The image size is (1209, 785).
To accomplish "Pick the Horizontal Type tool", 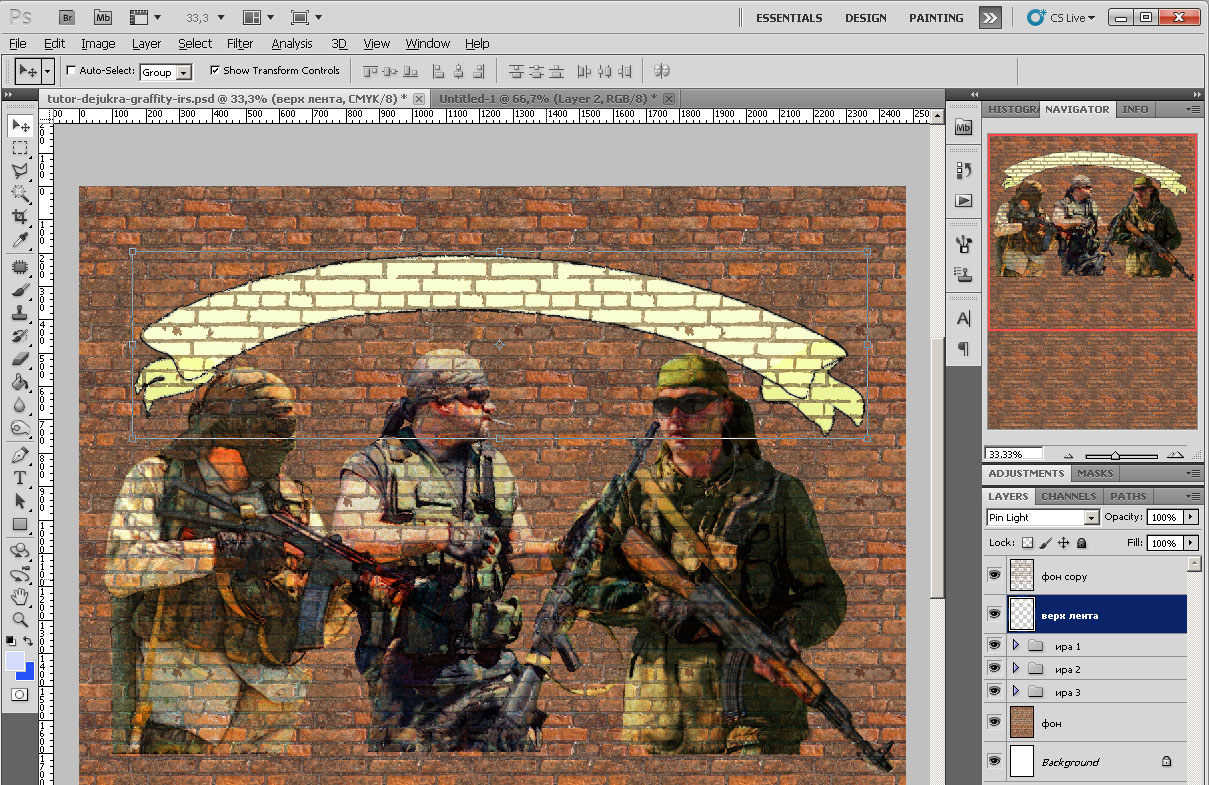I will [x=19, y=478].
